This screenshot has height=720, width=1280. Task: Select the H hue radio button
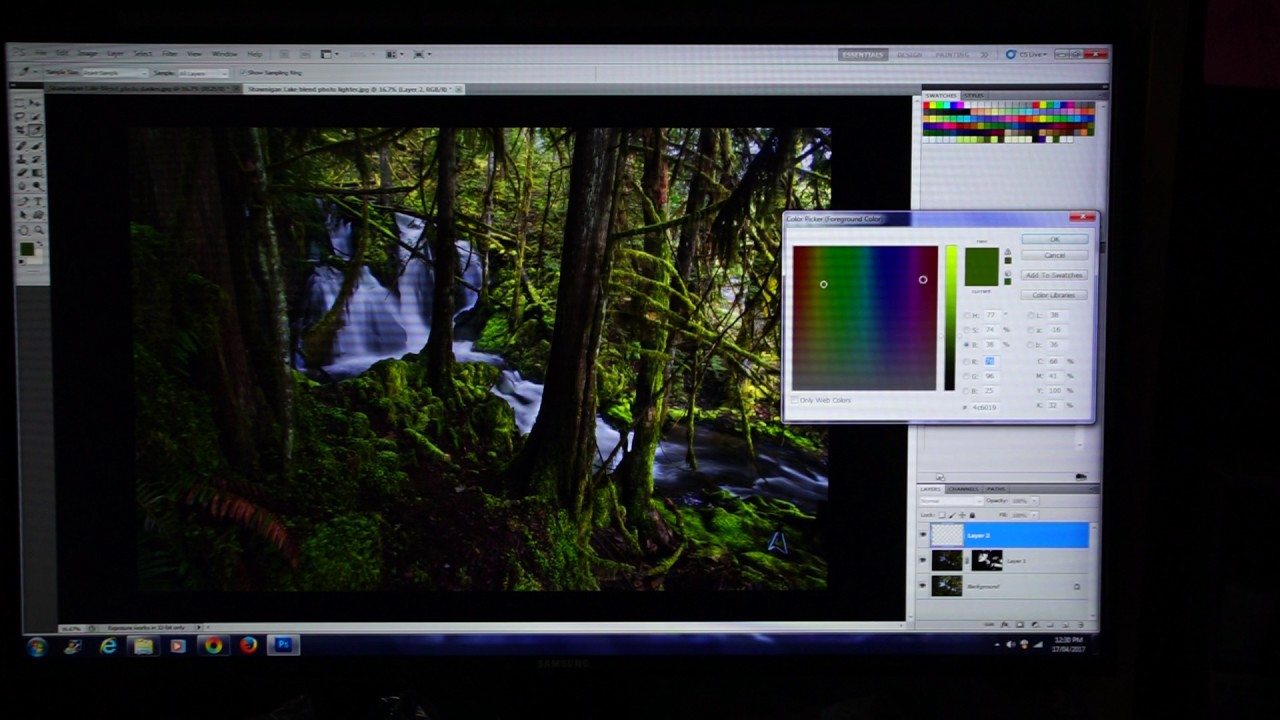pyautogui.click(x=967, y=315)
